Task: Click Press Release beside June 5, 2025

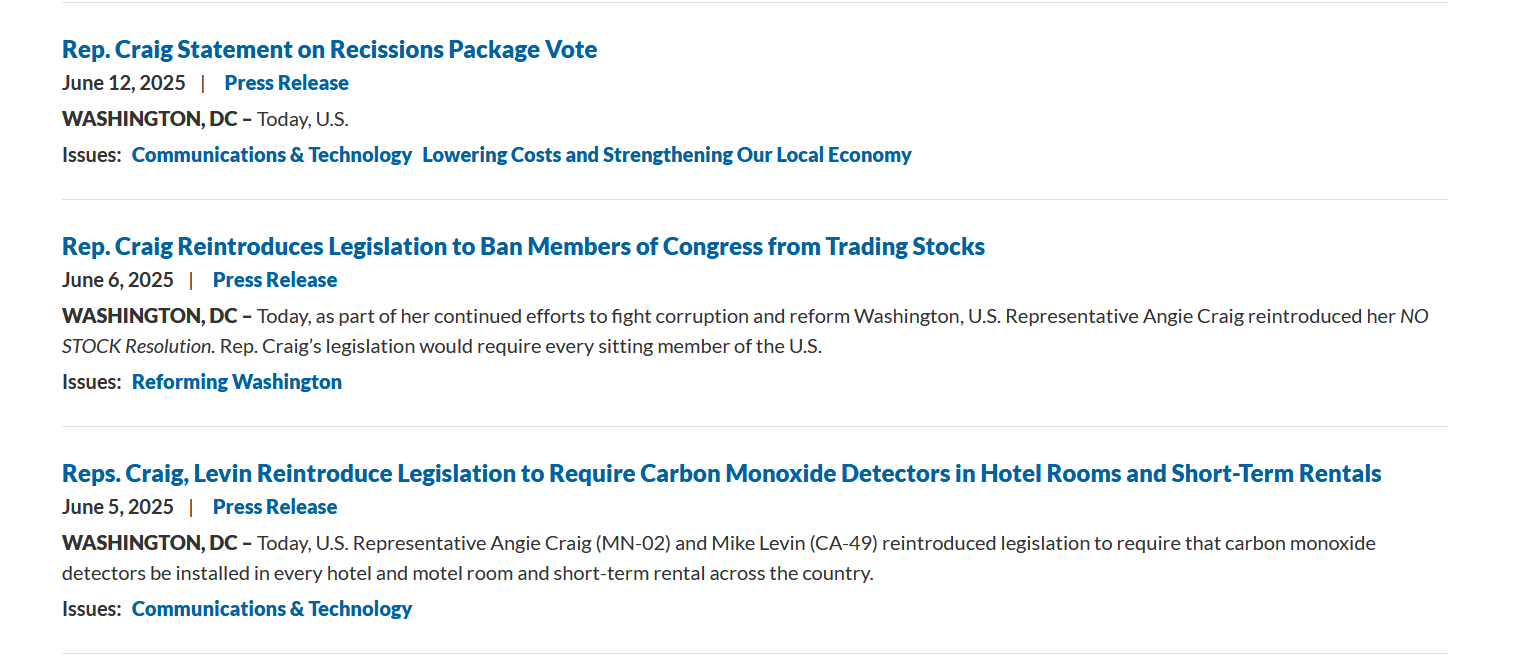Action: (x=275, y=507)
